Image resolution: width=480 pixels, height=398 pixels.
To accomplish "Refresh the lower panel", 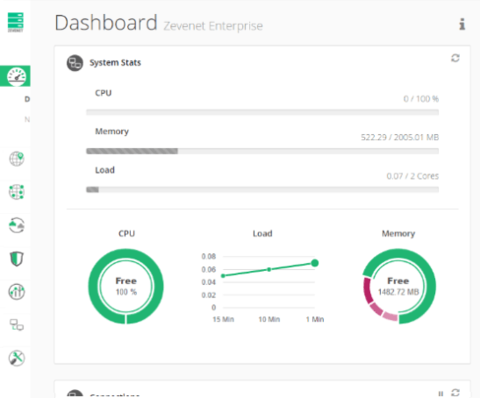I will point(455,392).
